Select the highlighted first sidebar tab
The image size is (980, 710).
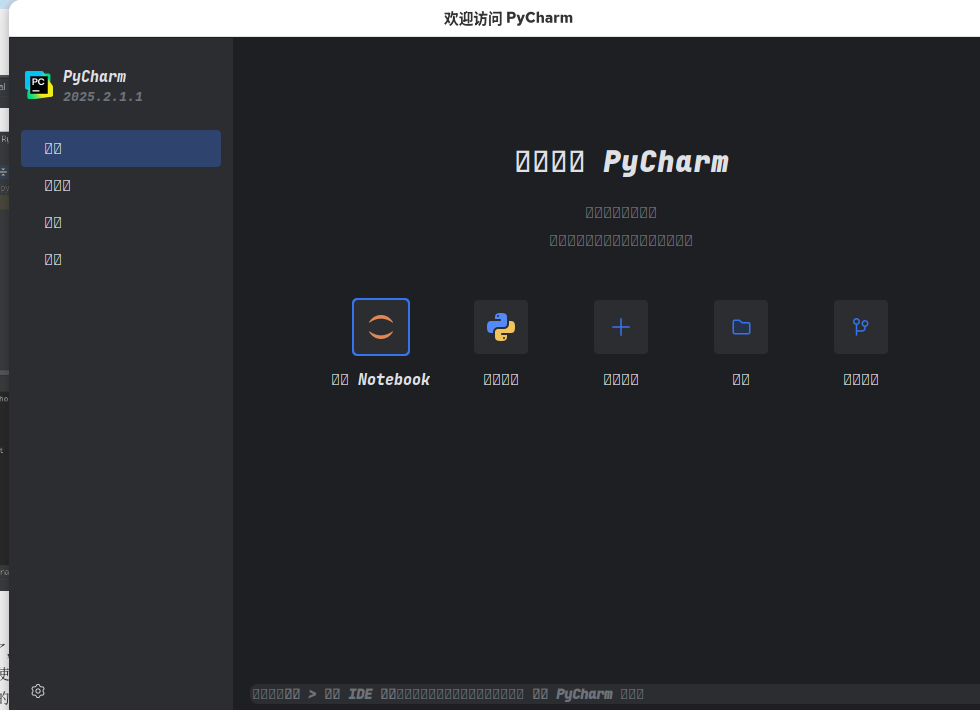pyautogui.click(x=121, y=148)
